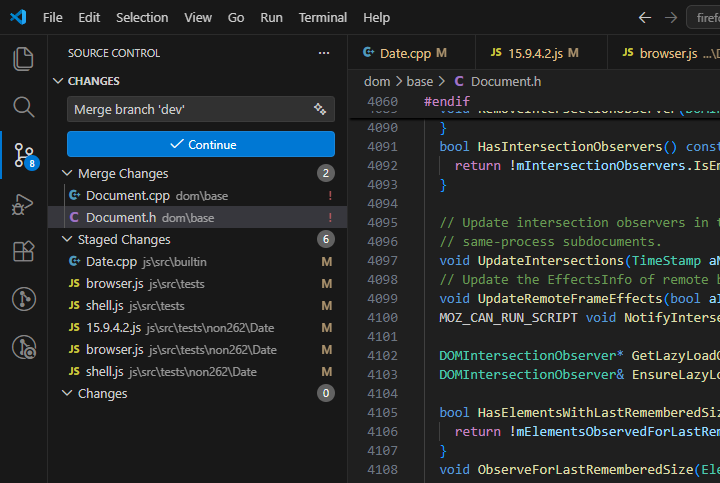Switch to the Date.cpp editor tab
The image size is (720, 483).
[411, 53]
